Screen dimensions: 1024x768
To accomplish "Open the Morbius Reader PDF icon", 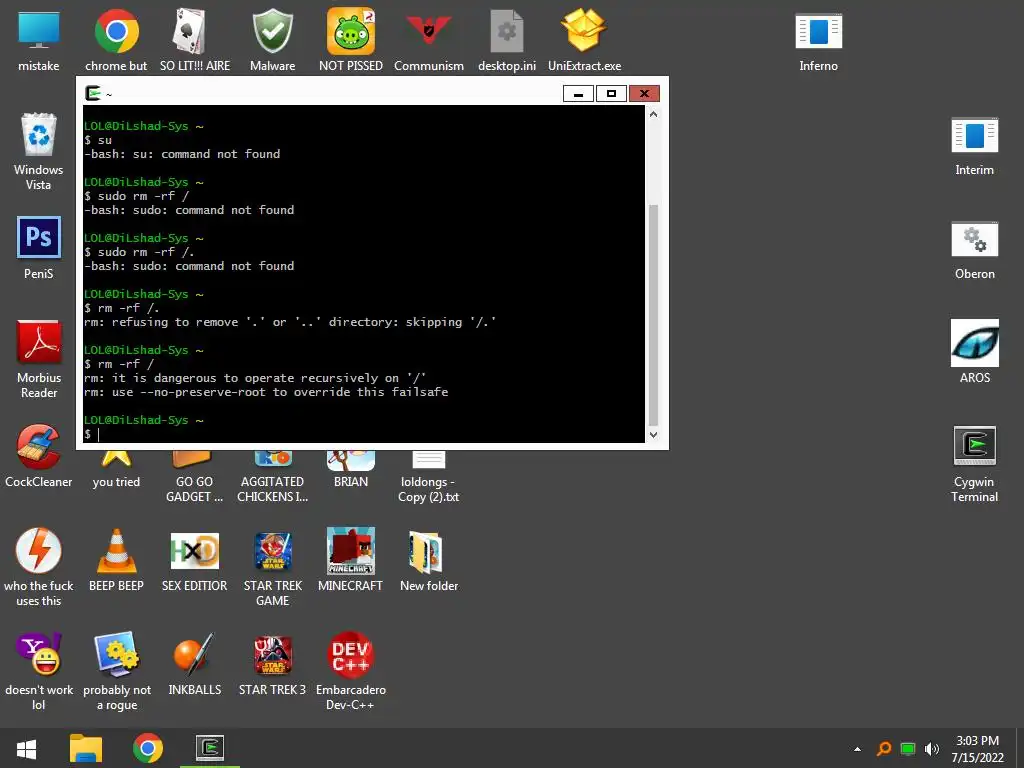I will pyautogui.click(x=39, y=359).
